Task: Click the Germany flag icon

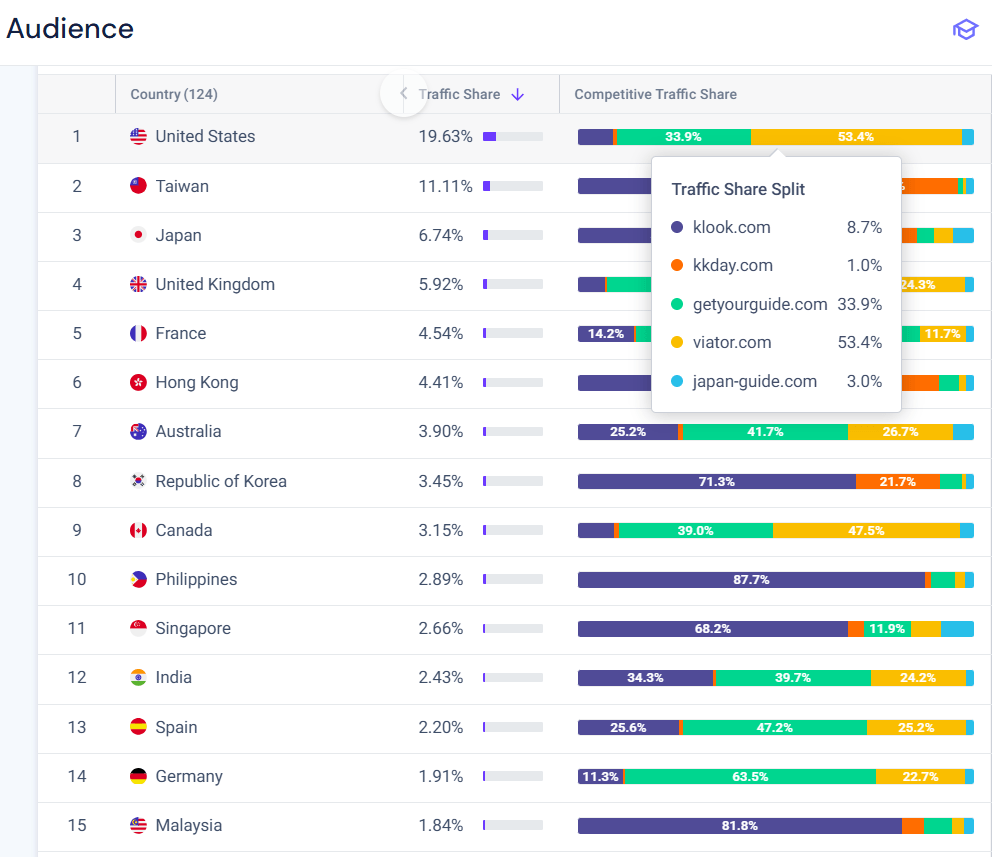Action: point(138,776)
